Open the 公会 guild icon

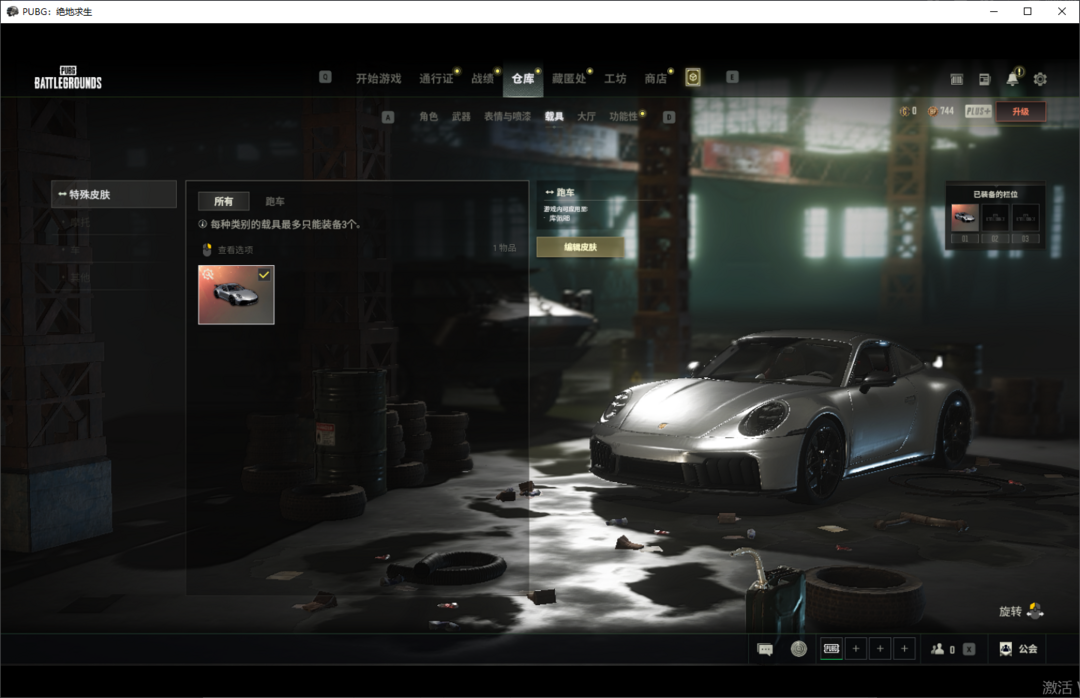[1006, 649]
